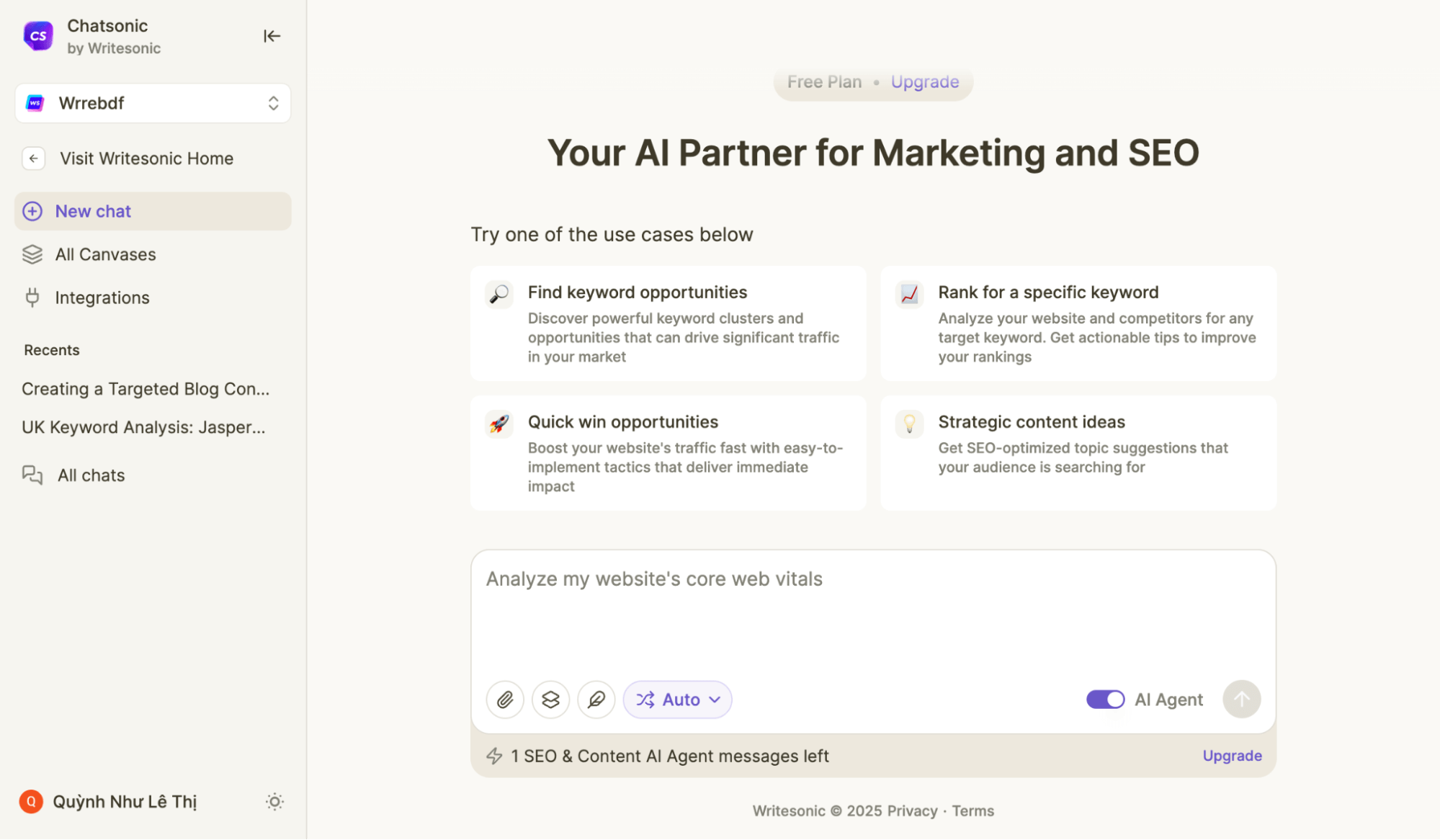Click the chat bubbles icon beside All chats
The height and width of the screenshot is (840, 1440).
[32, 475]
